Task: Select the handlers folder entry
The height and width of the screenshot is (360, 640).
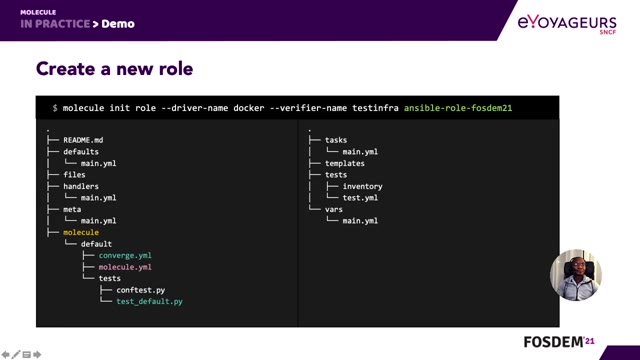Action: 81,186
